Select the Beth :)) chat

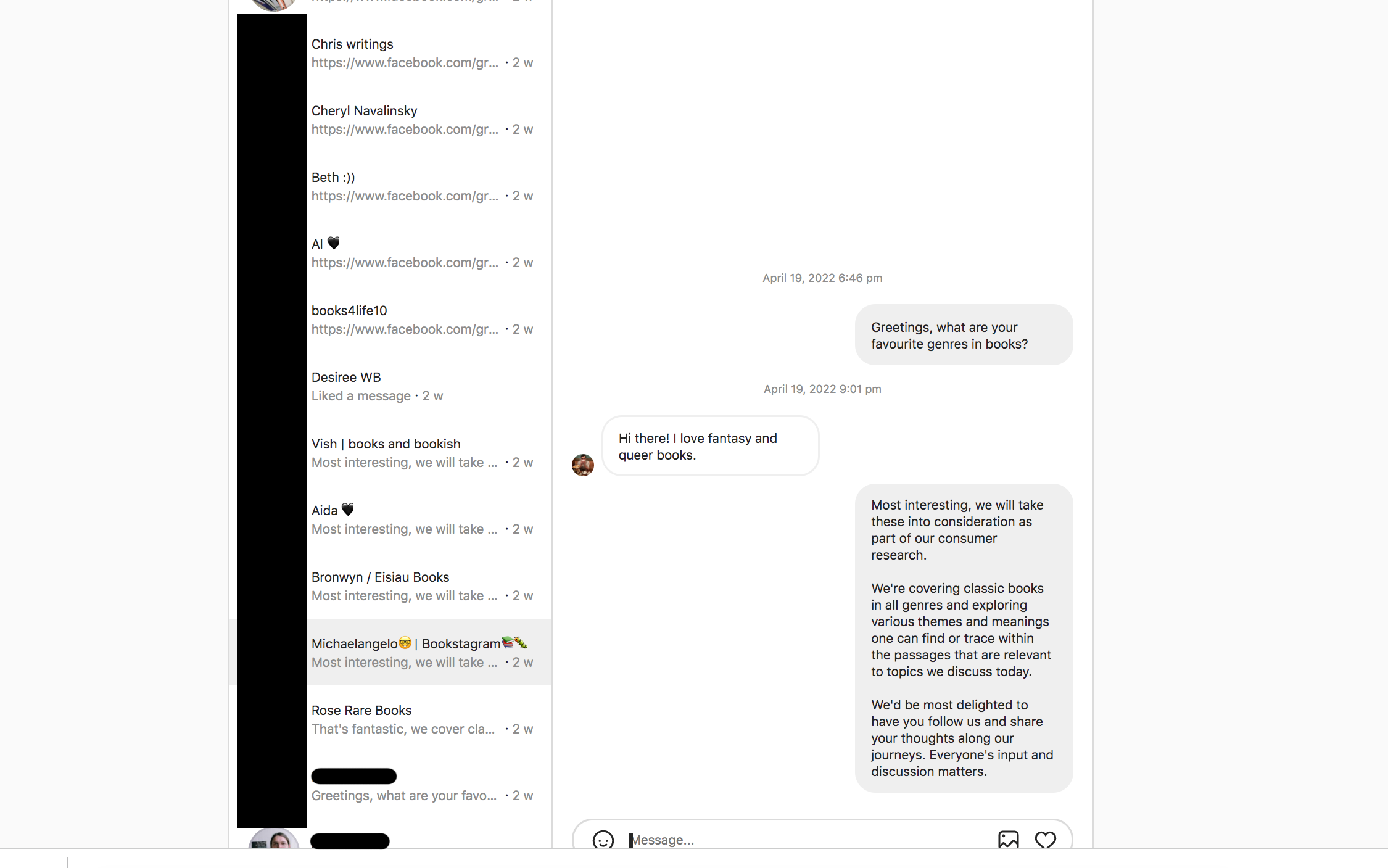(x=390, y=186)
